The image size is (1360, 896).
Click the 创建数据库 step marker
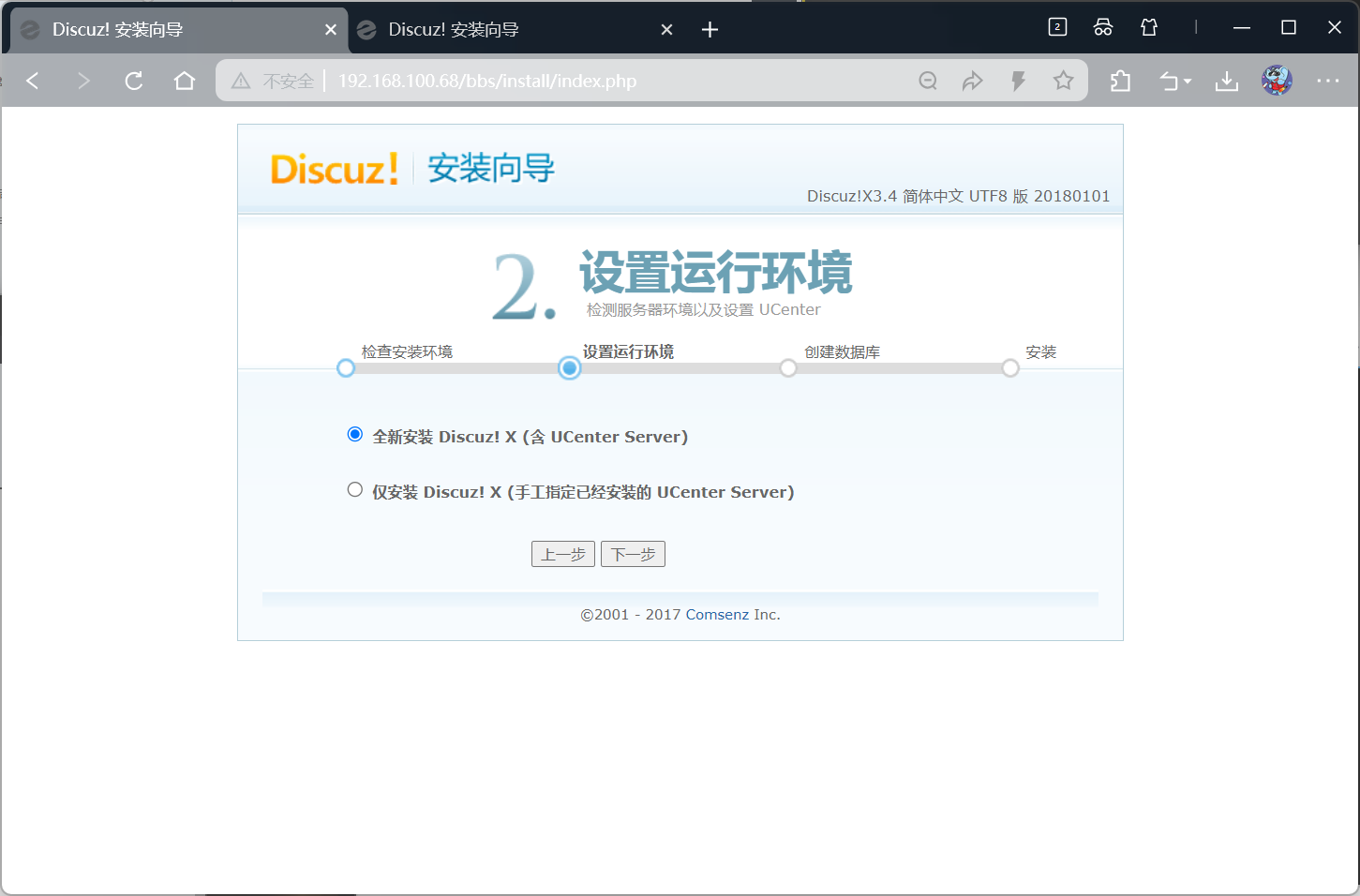788,368
